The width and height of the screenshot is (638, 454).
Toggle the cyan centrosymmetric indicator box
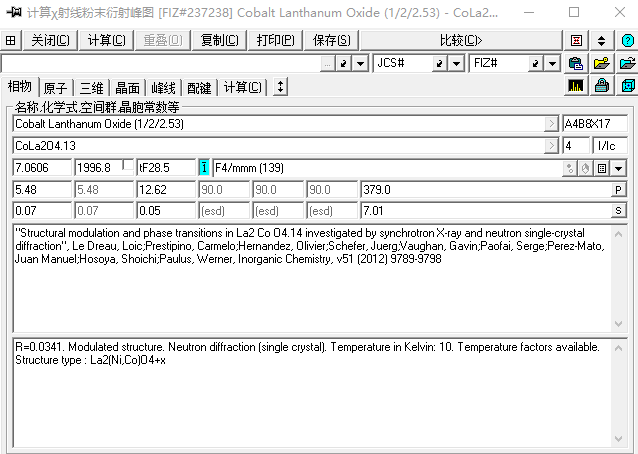click(204, 168)
